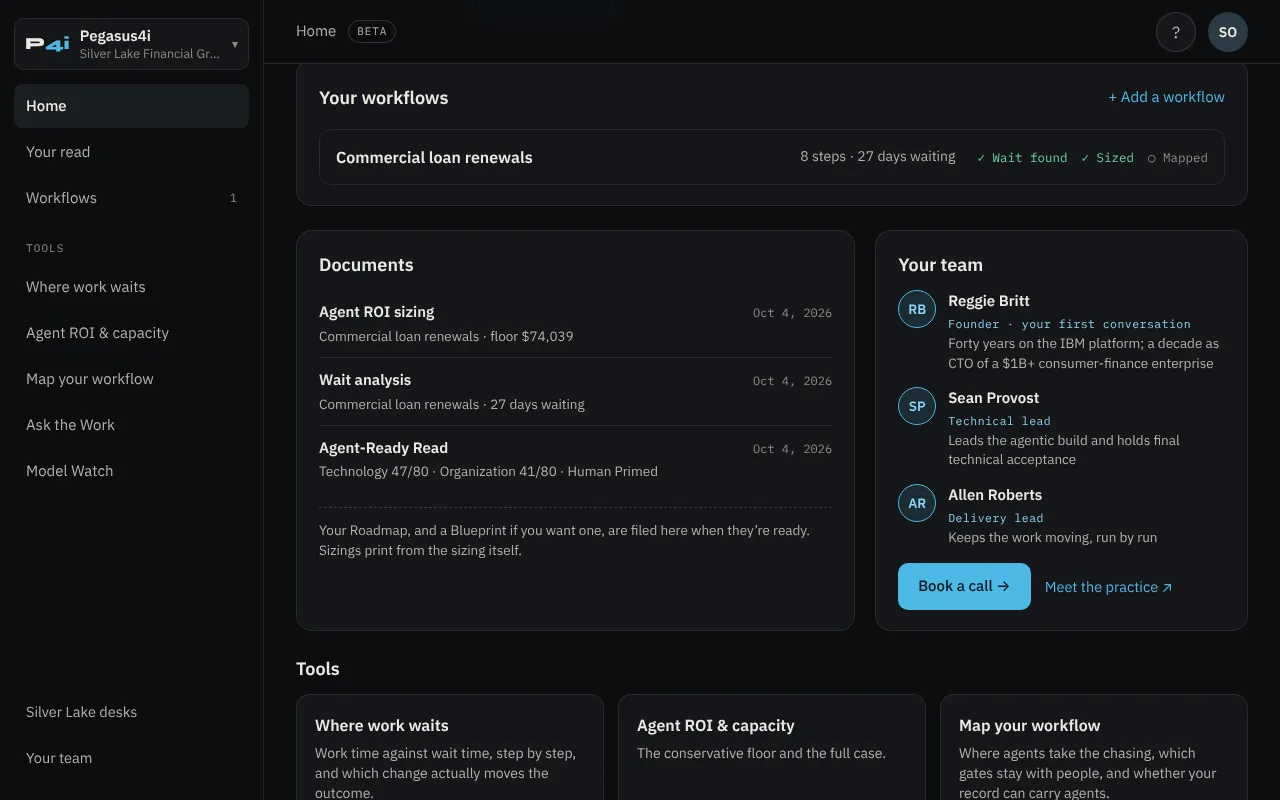Open the Wait analysis document
Image resolution: width=1280 pixels, height=800 pixels.
click(x=575, y=391)
